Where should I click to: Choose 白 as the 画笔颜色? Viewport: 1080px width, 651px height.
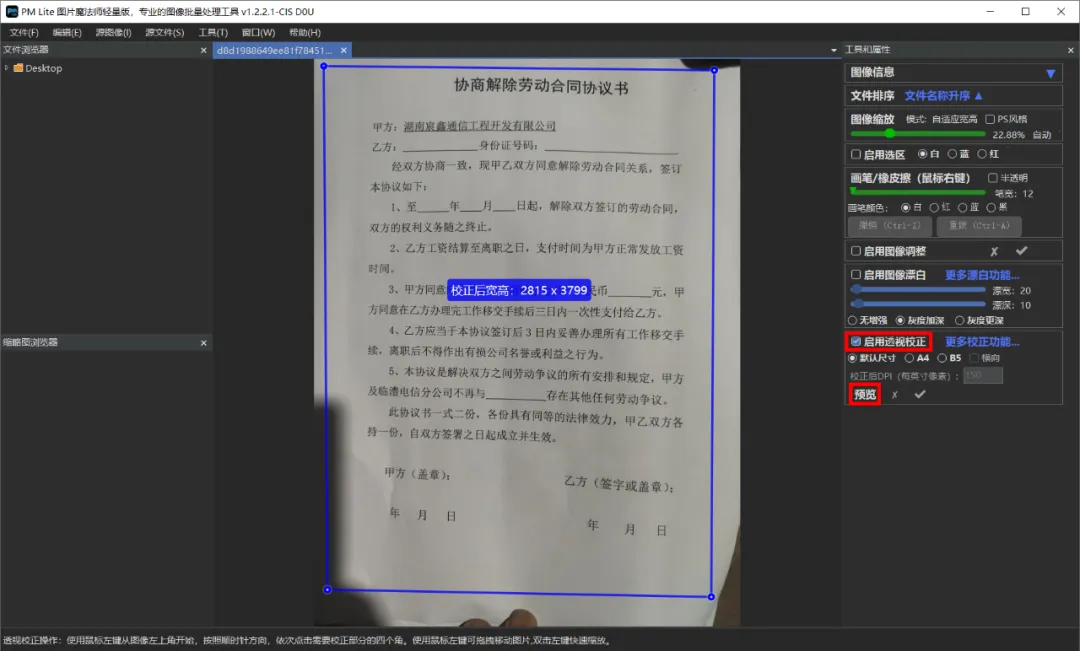coord(906,207)
